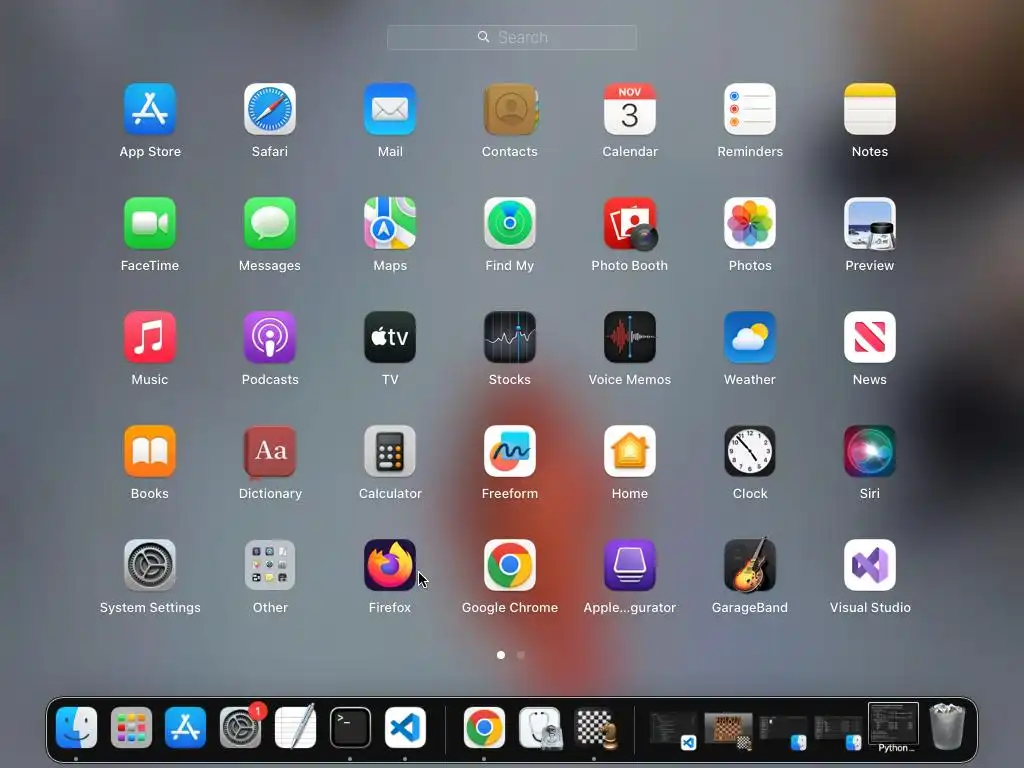1024x768 pixels.
Task: Open Finder in the Dock
Action: click(x=76, y=727)
